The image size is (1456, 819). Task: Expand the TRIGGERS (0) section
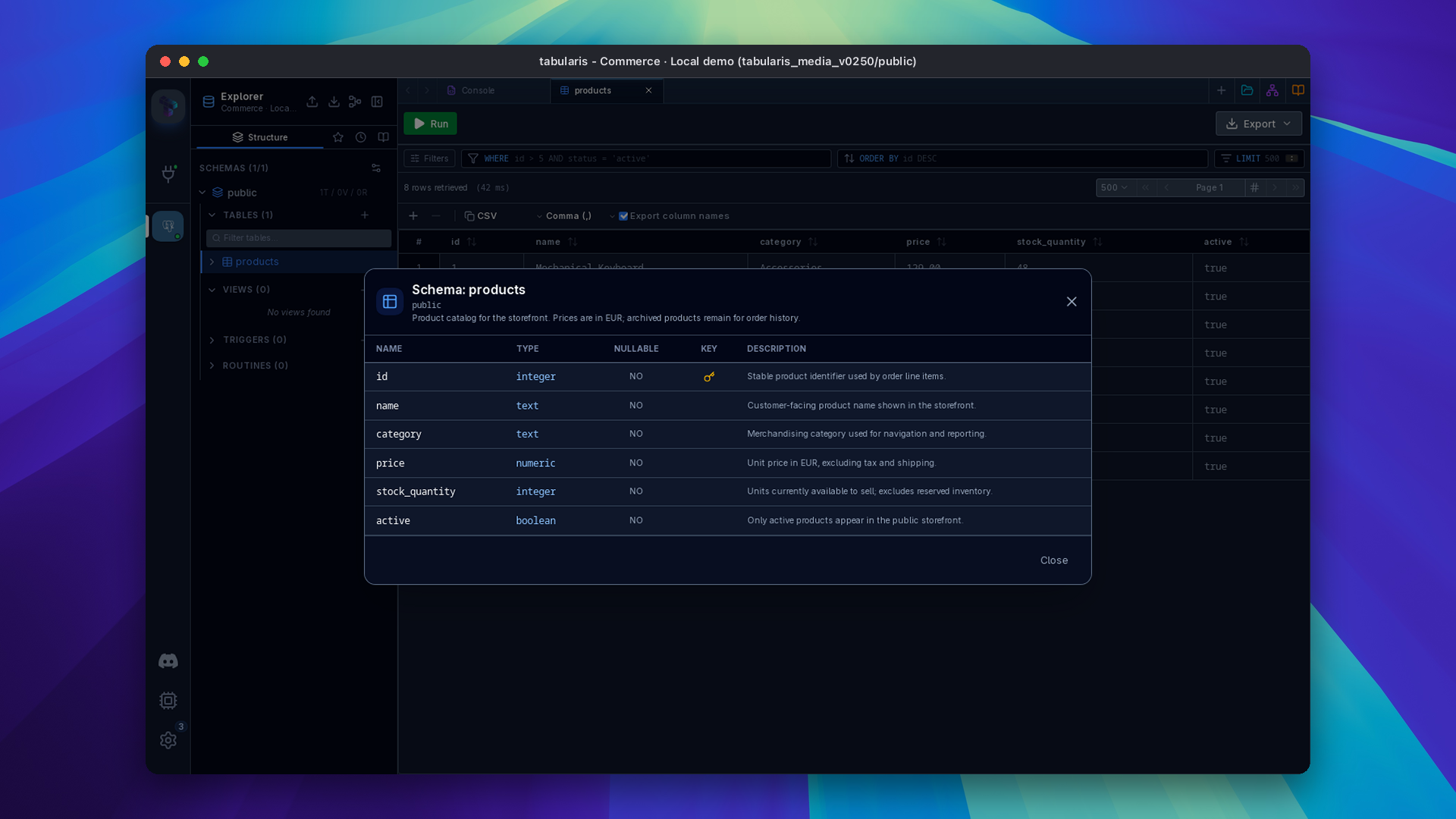pyautogui.click(x=212, y=340)
